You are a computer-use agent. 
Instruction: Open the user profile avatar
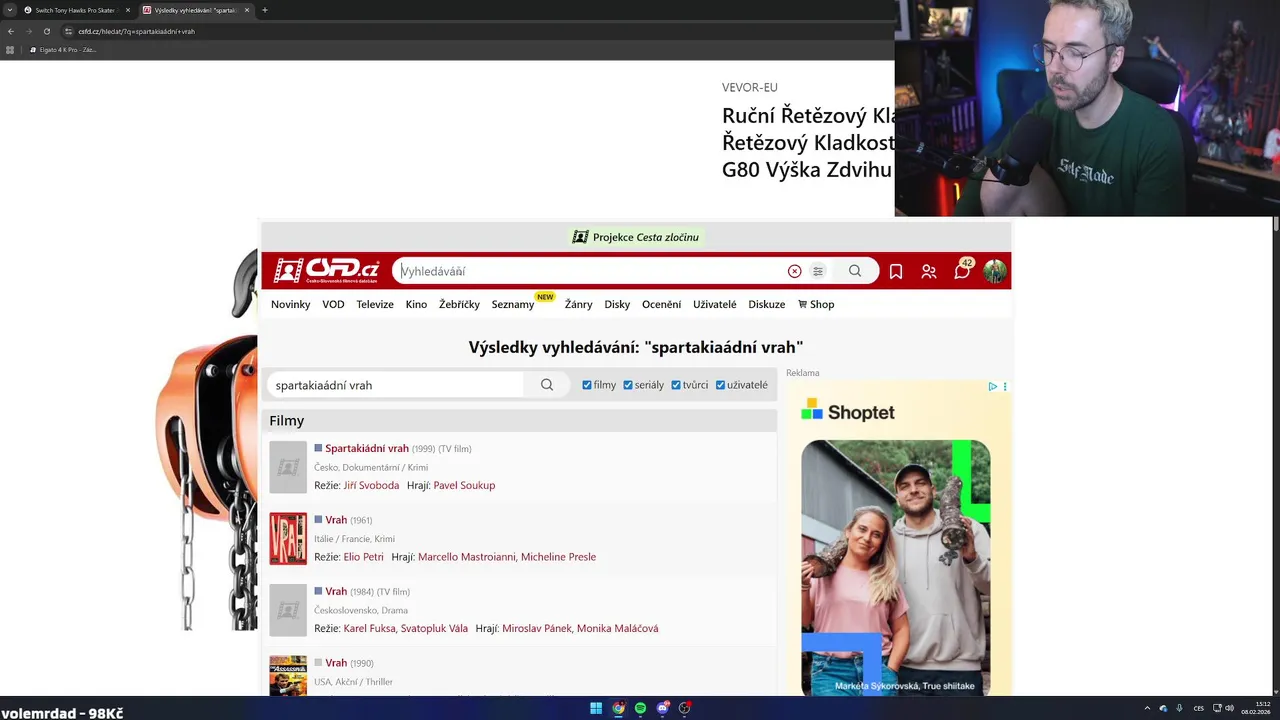tap(994, 271)
